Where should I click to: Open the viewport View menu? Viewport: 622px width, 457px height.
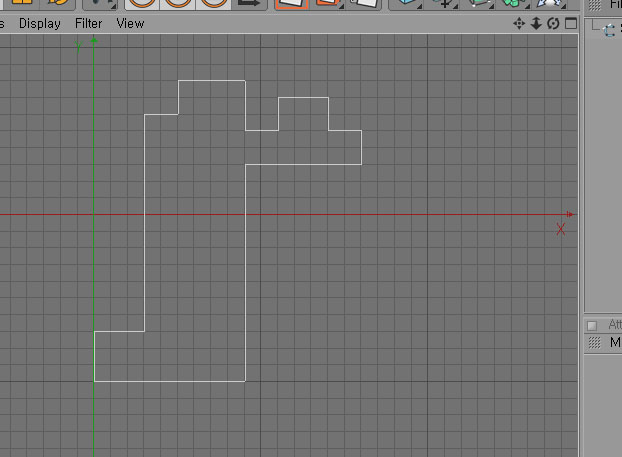coord(130,24)
